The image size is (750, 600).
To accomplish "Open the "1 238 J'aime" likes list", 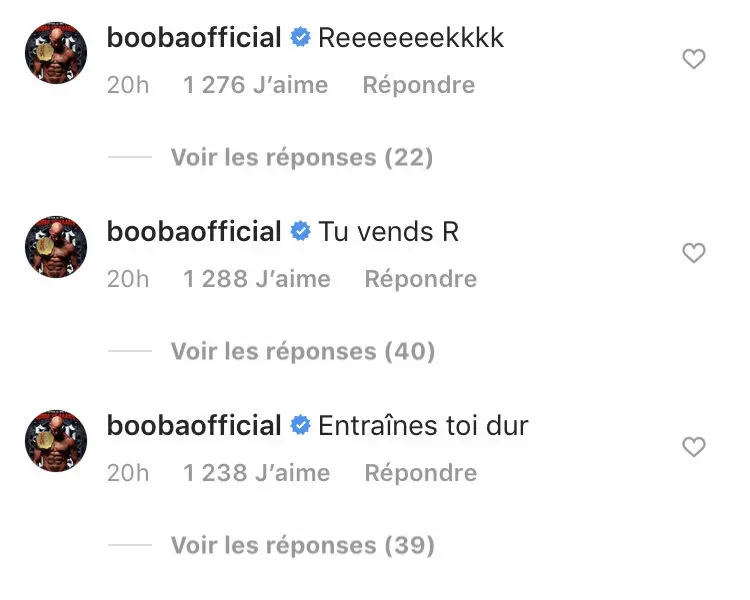I will point(256,472).
